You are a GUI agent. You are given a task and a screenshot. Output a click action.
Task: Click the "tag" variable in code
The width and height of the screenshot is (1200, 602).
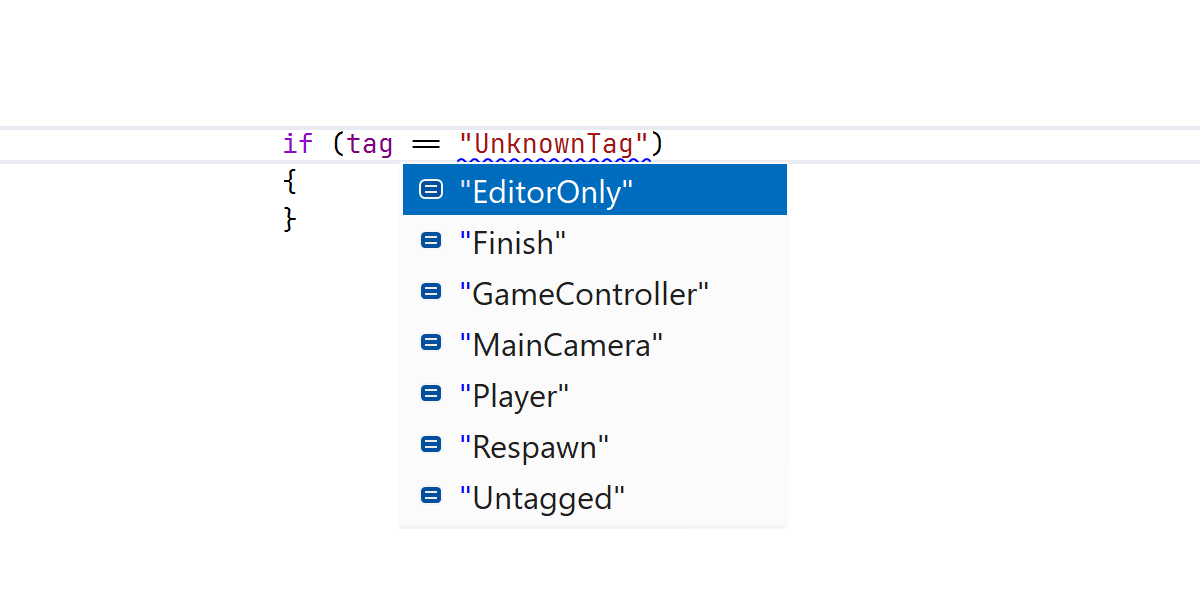370,144
